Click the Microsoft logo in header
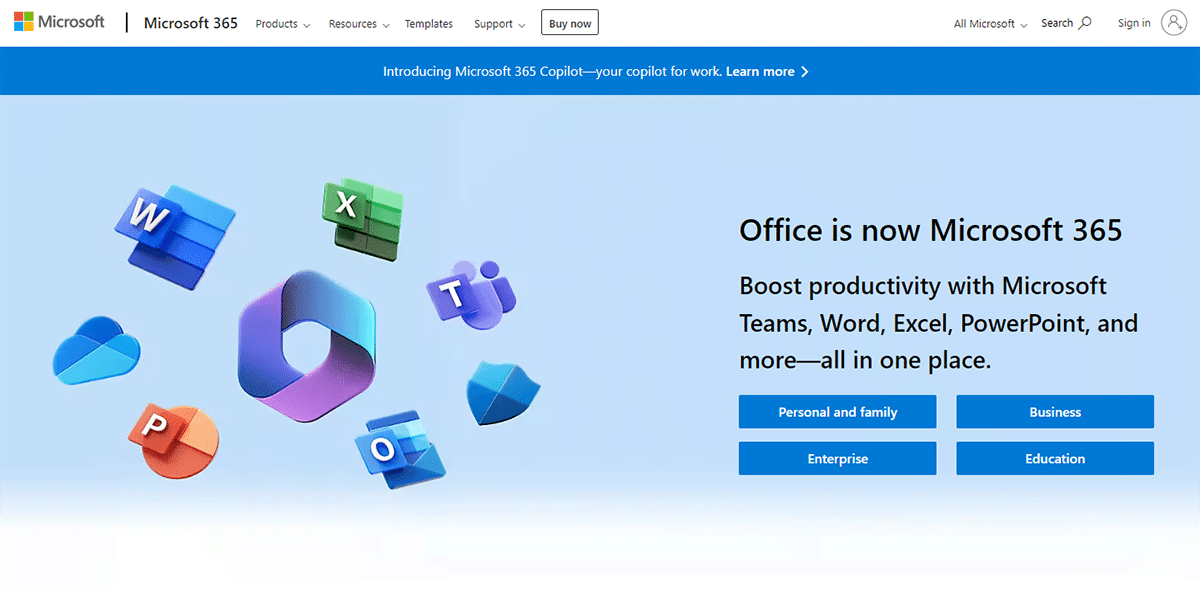Screen dimensions: 1200x600 coord(59,23)
